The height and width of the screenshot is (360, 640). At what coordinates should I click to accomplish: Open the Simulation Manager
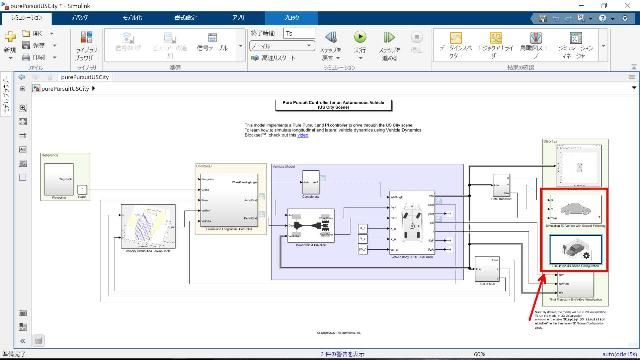pyautogui.click(x=576, y=44)
